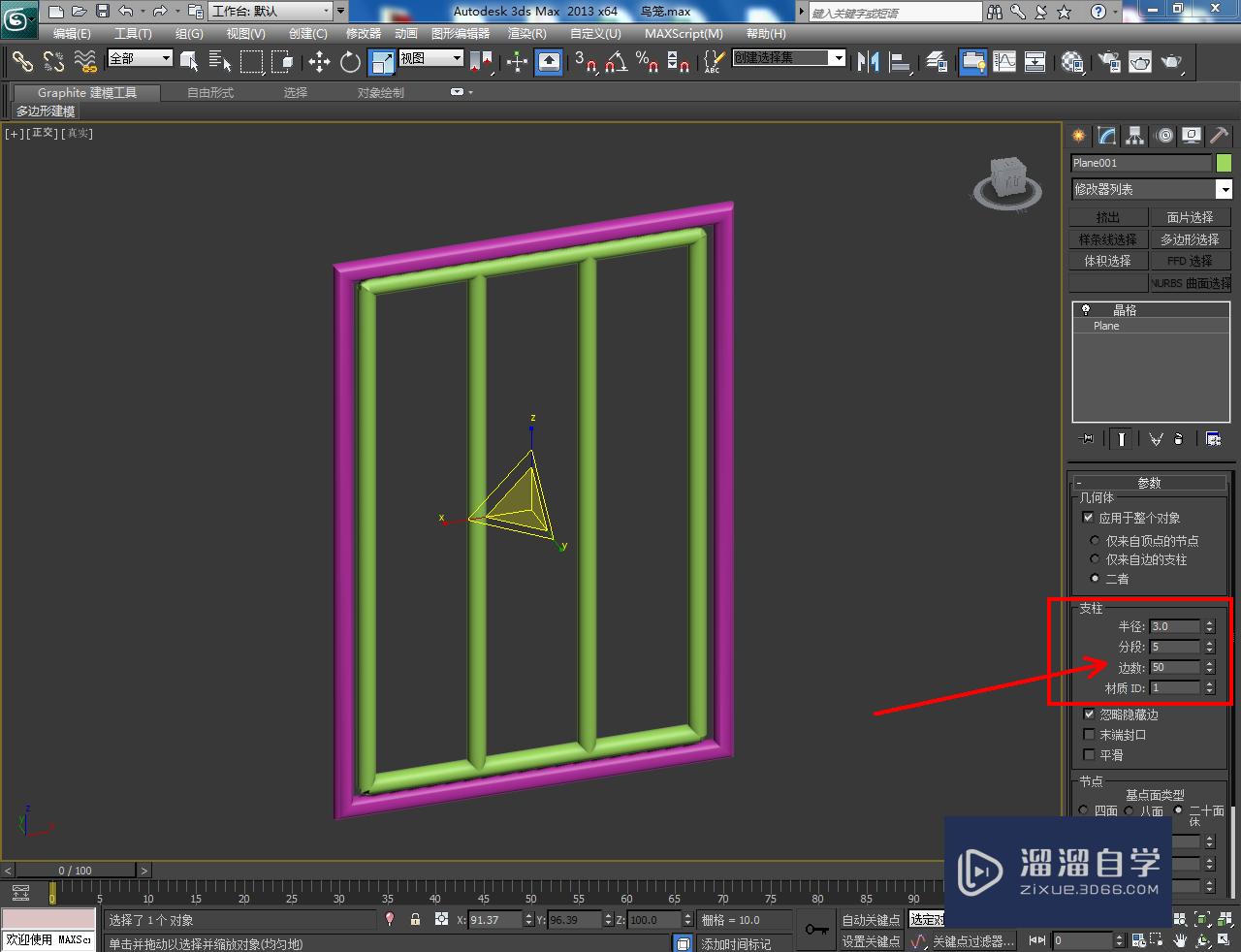Click the 多边形选择 modifier button

coord(1190,238)
